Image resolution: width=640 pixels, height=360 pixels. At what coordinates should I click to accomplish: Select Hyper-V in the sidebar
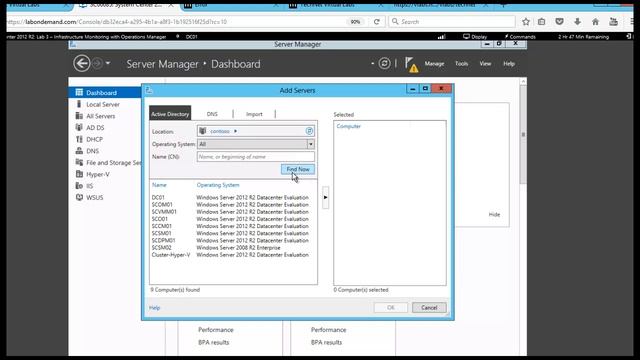(x=98, y=174)
